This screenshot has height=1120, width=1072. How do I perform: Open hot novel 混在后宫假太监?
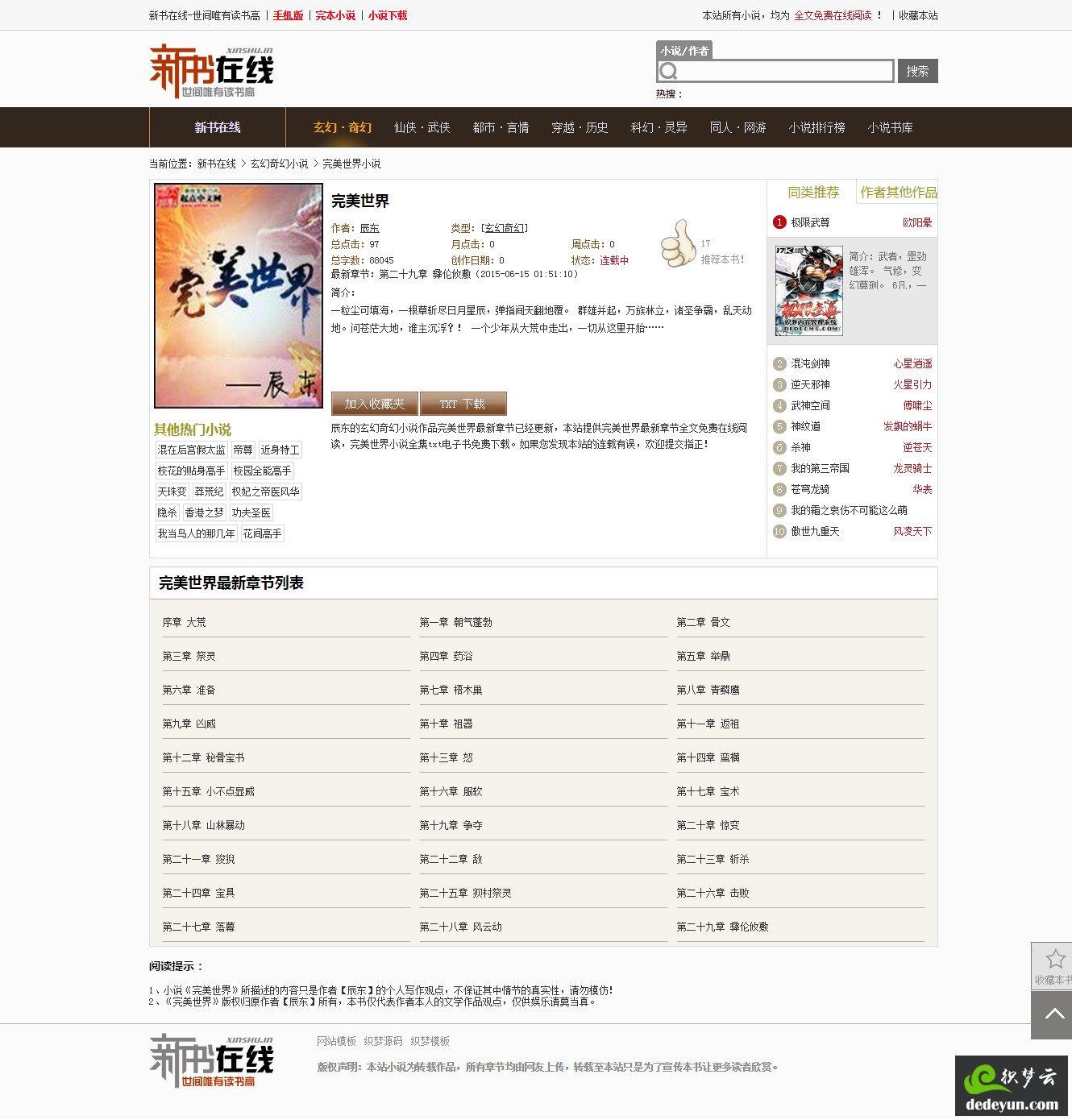coord(191,450)
